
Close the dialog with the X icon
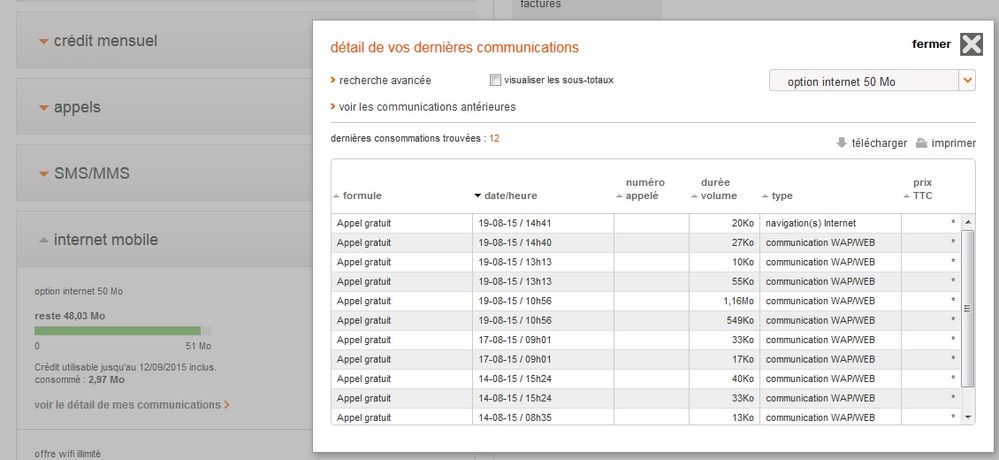(x=971, y=45)
